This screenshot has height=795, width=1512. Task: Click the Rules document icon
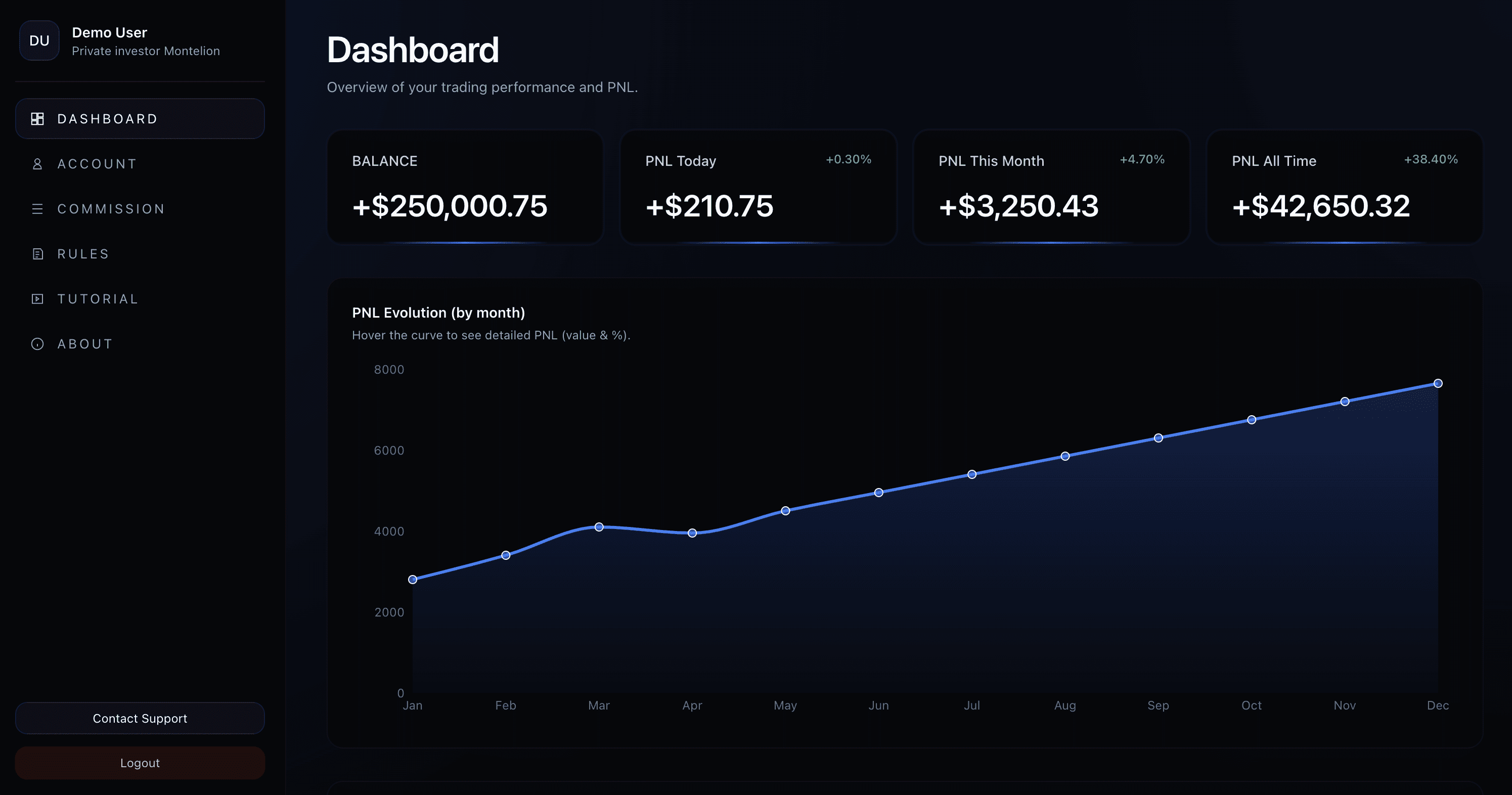pyautogui.click(x=37, y=254)
